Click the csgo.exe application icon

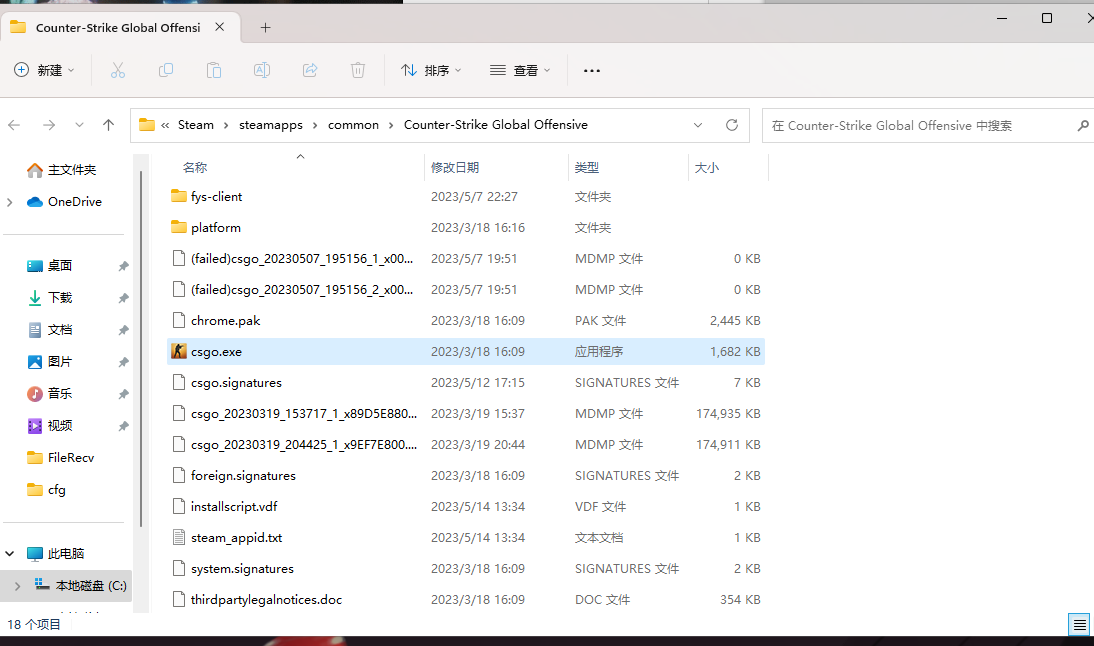pyautogui.click(x=179, y=352)
